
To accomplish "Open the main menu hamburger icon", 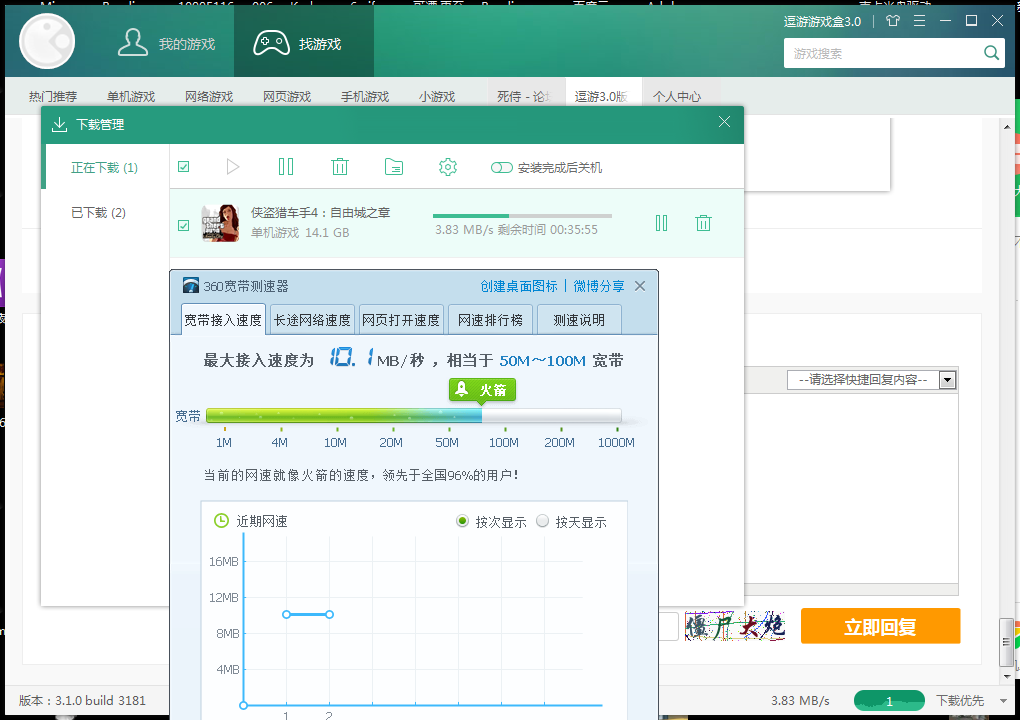I will [x=919, y=21].
